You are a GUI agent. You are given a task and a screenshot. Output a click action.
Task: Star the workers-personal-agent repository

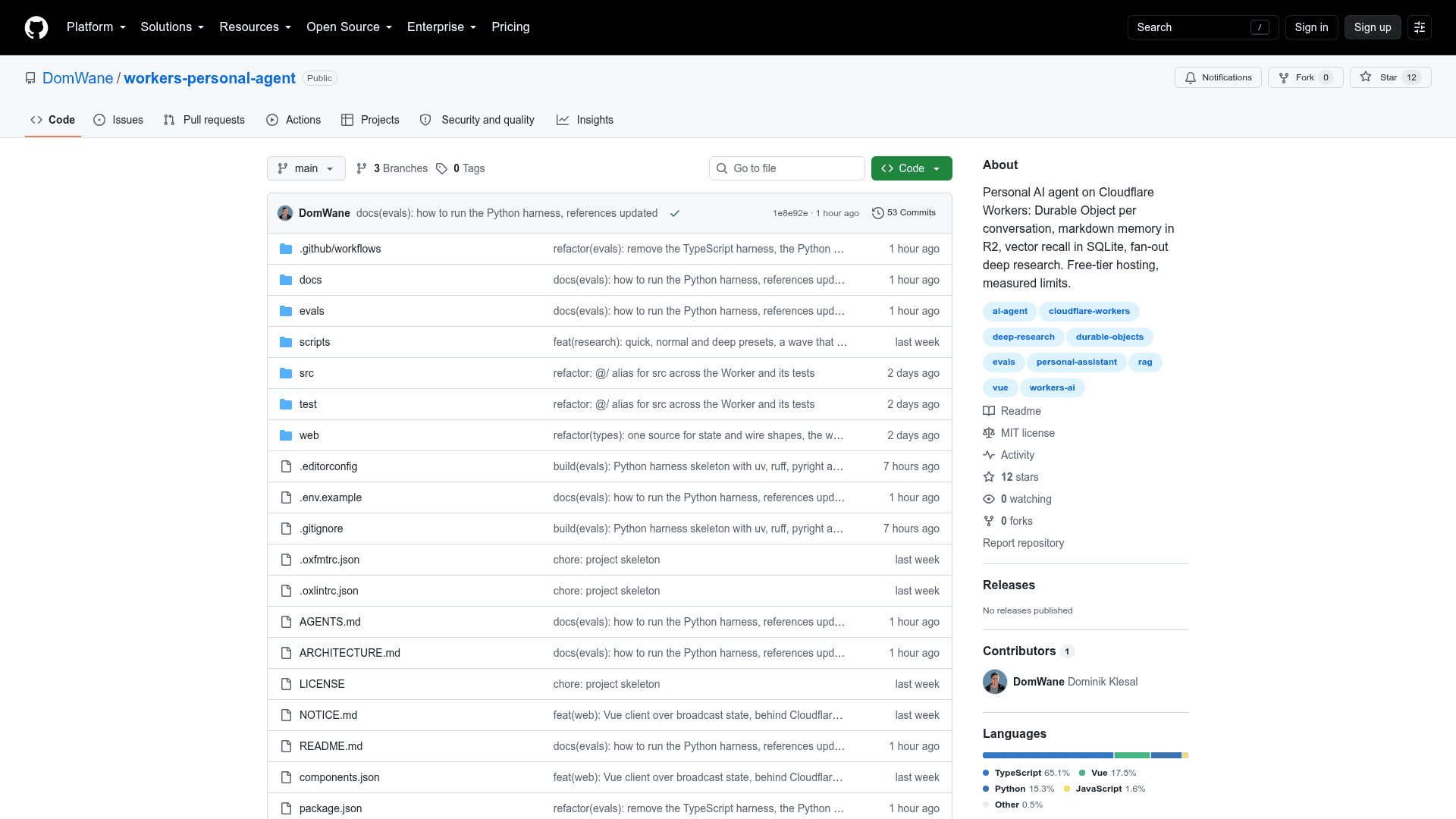tap(1390, 77)
